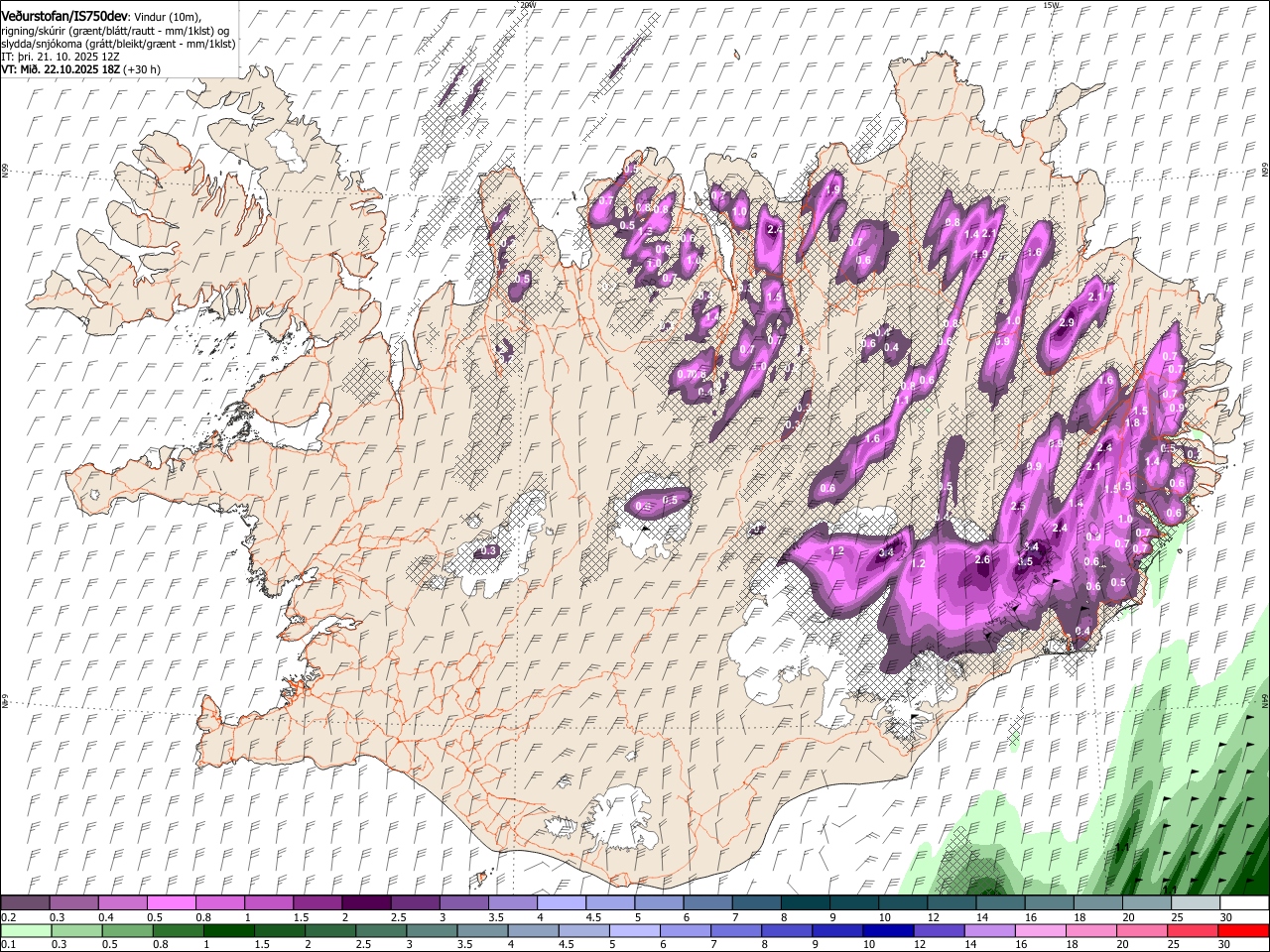
Task: Pick lower scale swatch starting at 1.5
Action: click(x=280, y=930)
